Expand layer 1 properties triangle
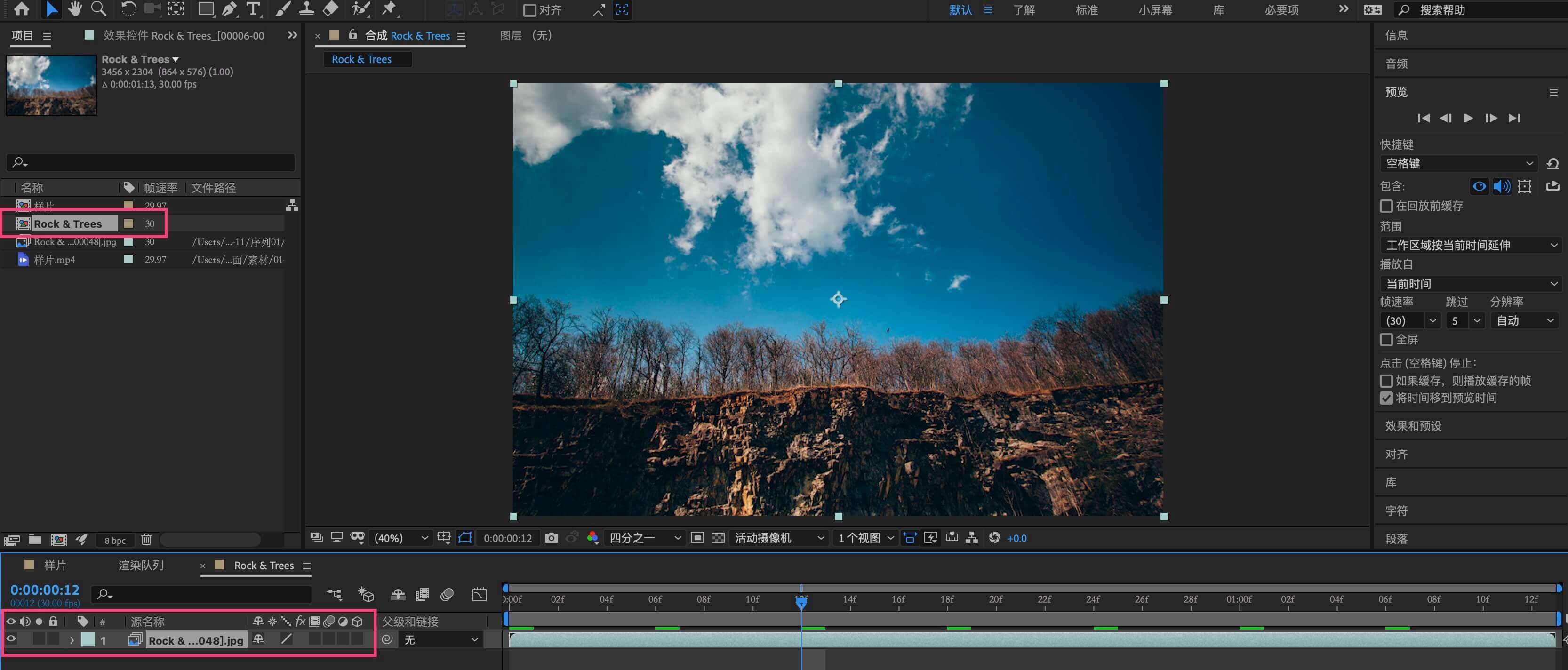1568x670 pixels. click(x=72, y=639)
